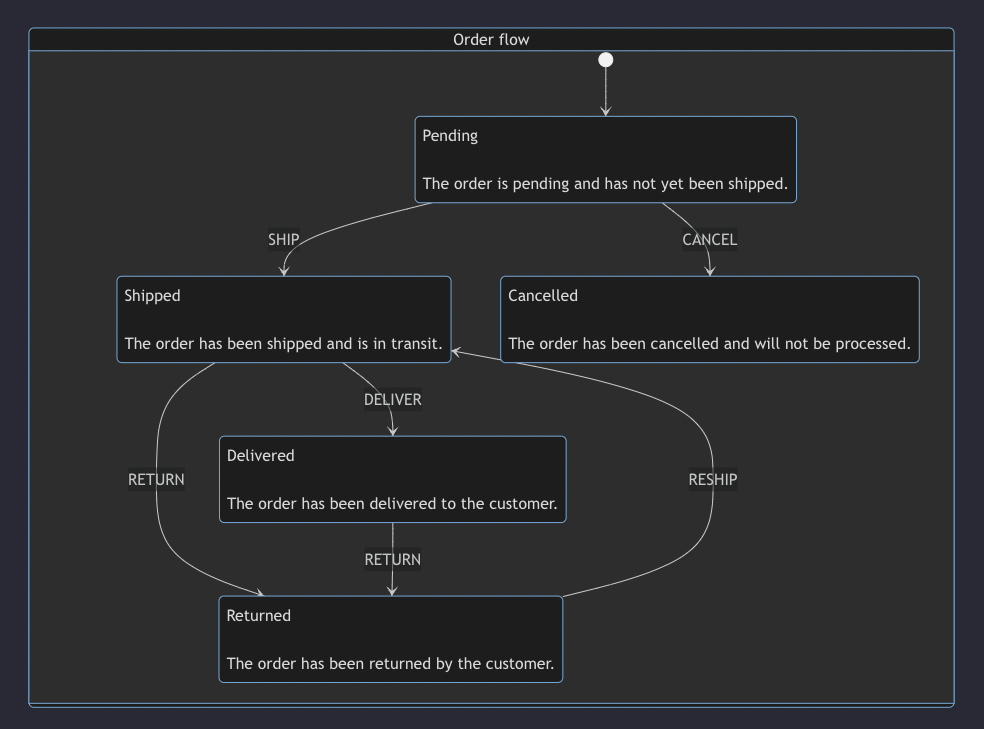Select the Returned state node
984x729 pixels.
390,639
